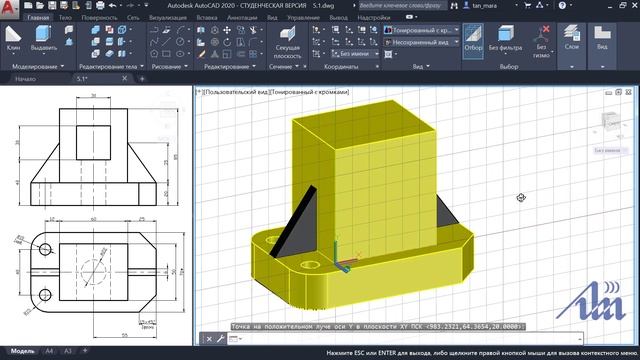
Task: Open the Help question mark icon
Action: tap(562, 6)
